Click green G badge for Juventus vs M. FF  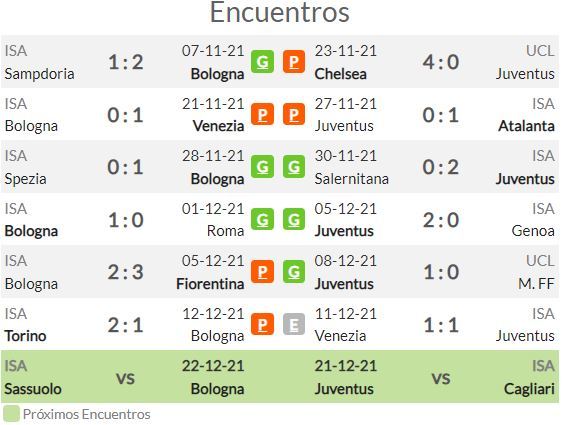pyautogui.click(x=294, y=272)
